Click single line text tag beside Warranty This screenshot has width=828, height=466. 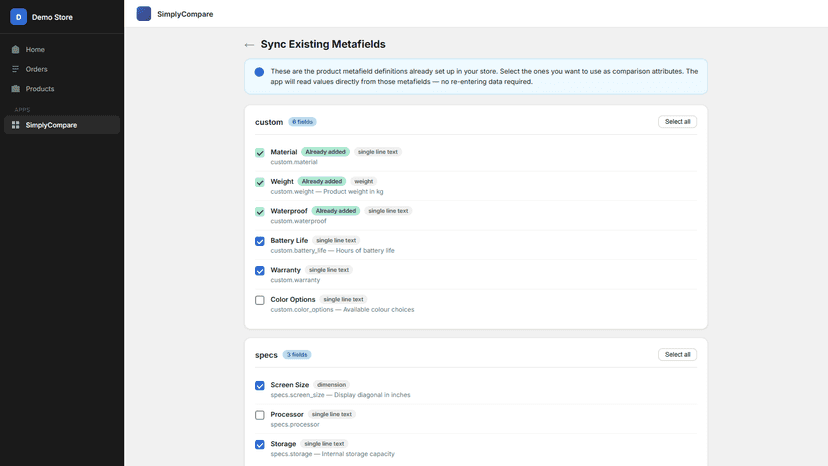tap(329, 270)
